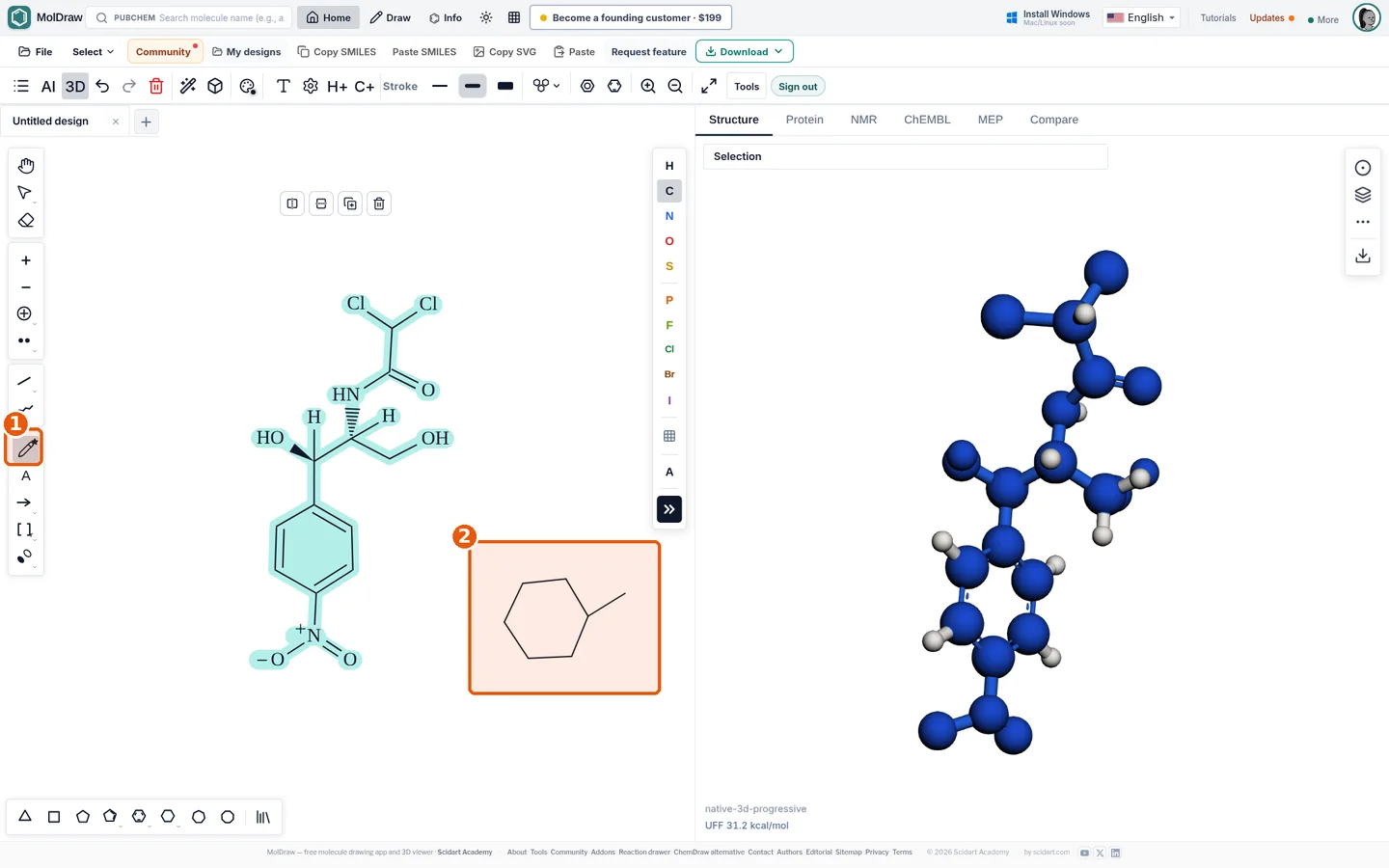Open the Select dropdown

(x=93, y=52)
